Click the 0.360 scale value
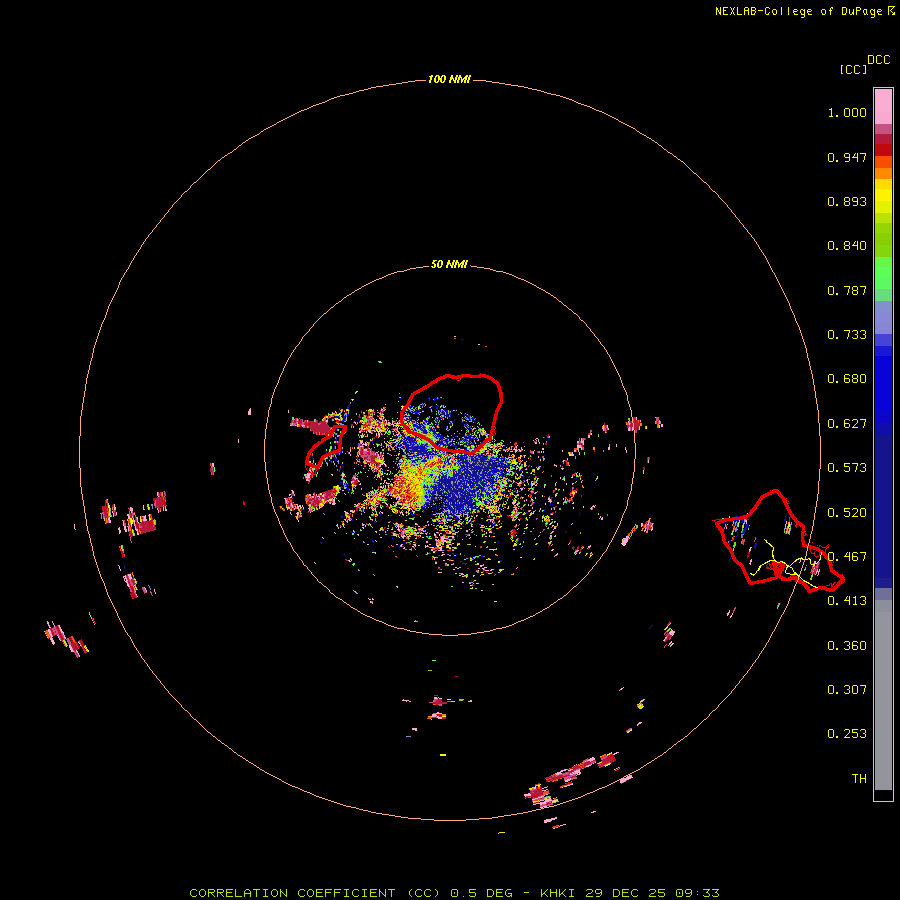 847,646
